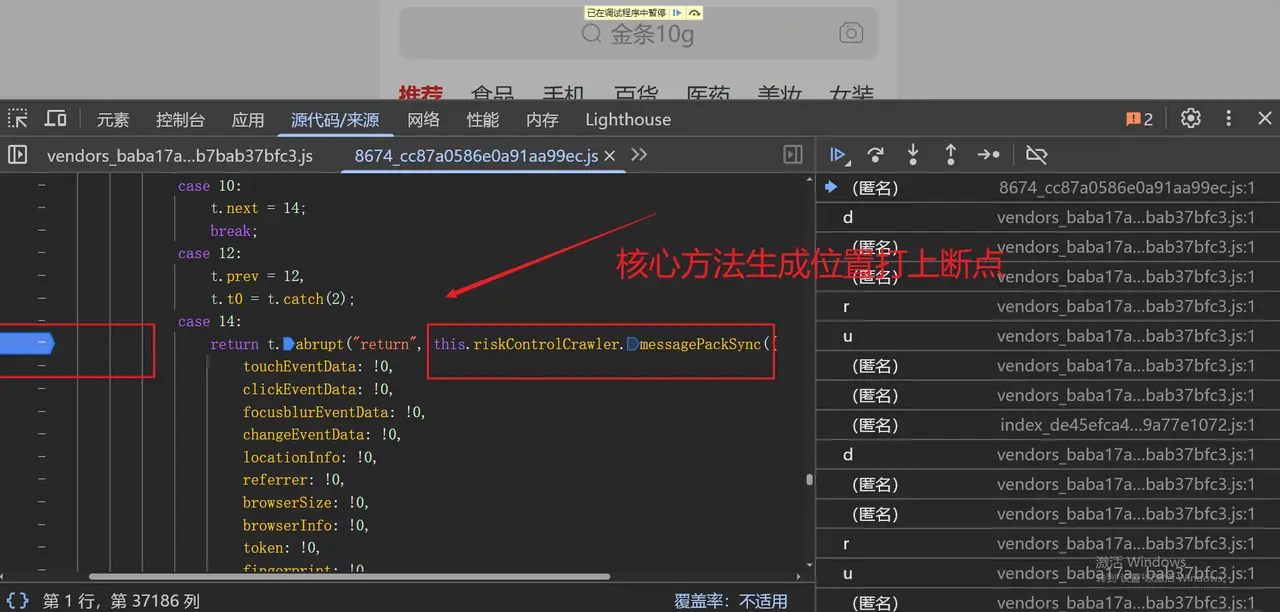Open DevTools more options kebab menu
The width and height of the screenshot is (1280, 612).
(1229, 119)
